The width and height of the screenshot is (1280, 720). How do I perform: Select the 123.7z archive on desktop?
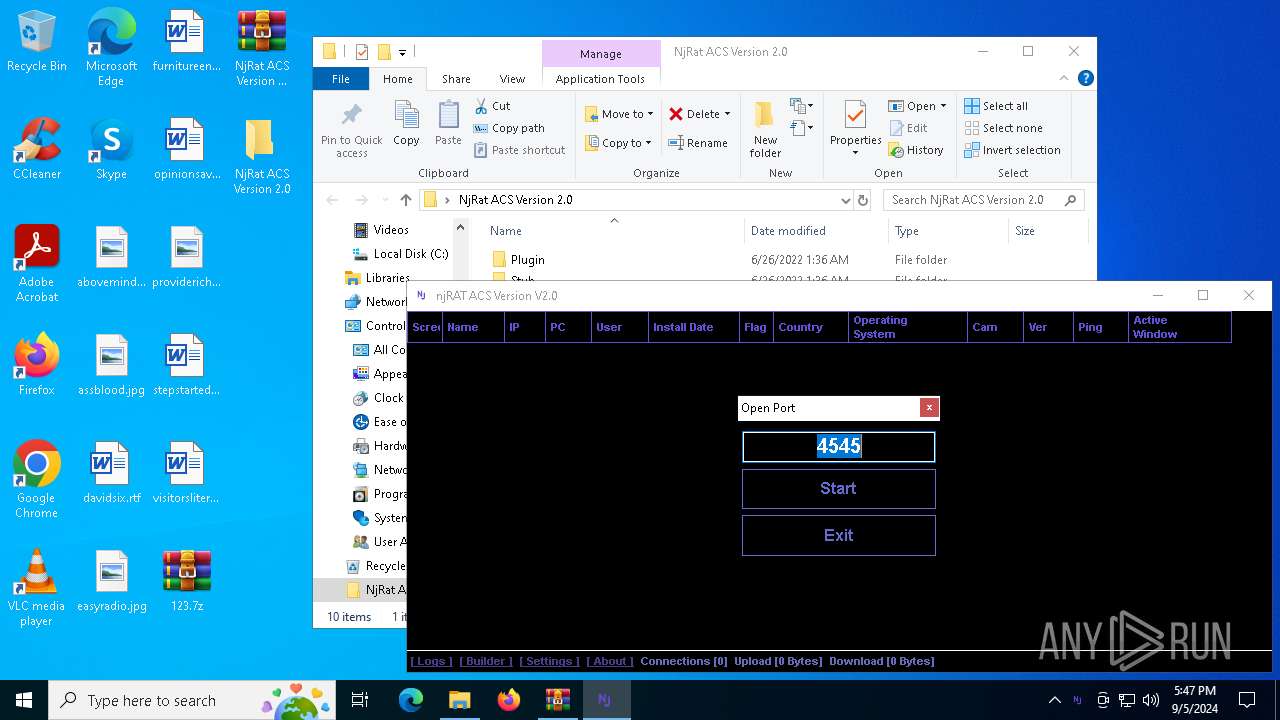tap(187, 581)
